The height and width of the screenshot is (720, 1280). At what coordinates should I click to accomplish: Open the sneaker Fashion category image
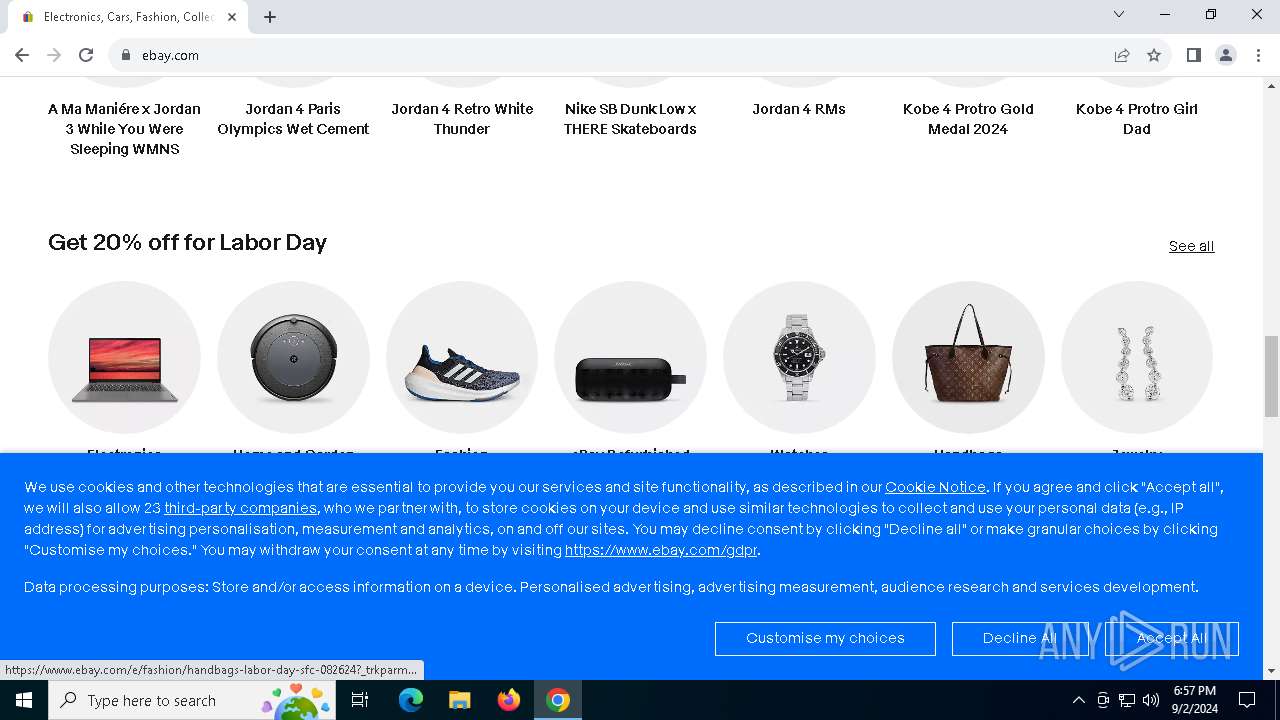[x=462, y=357]
